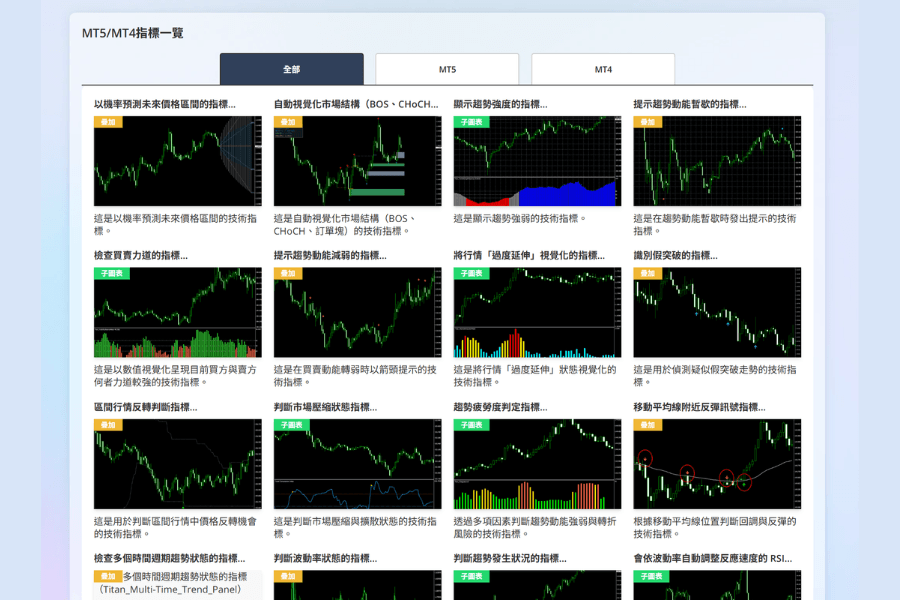Click description 透過多項因素判斷趨勢動能強弱與轉折風險
Viewport: 900px width, 600px height.
pyautogui.click(x=535, y=528)
